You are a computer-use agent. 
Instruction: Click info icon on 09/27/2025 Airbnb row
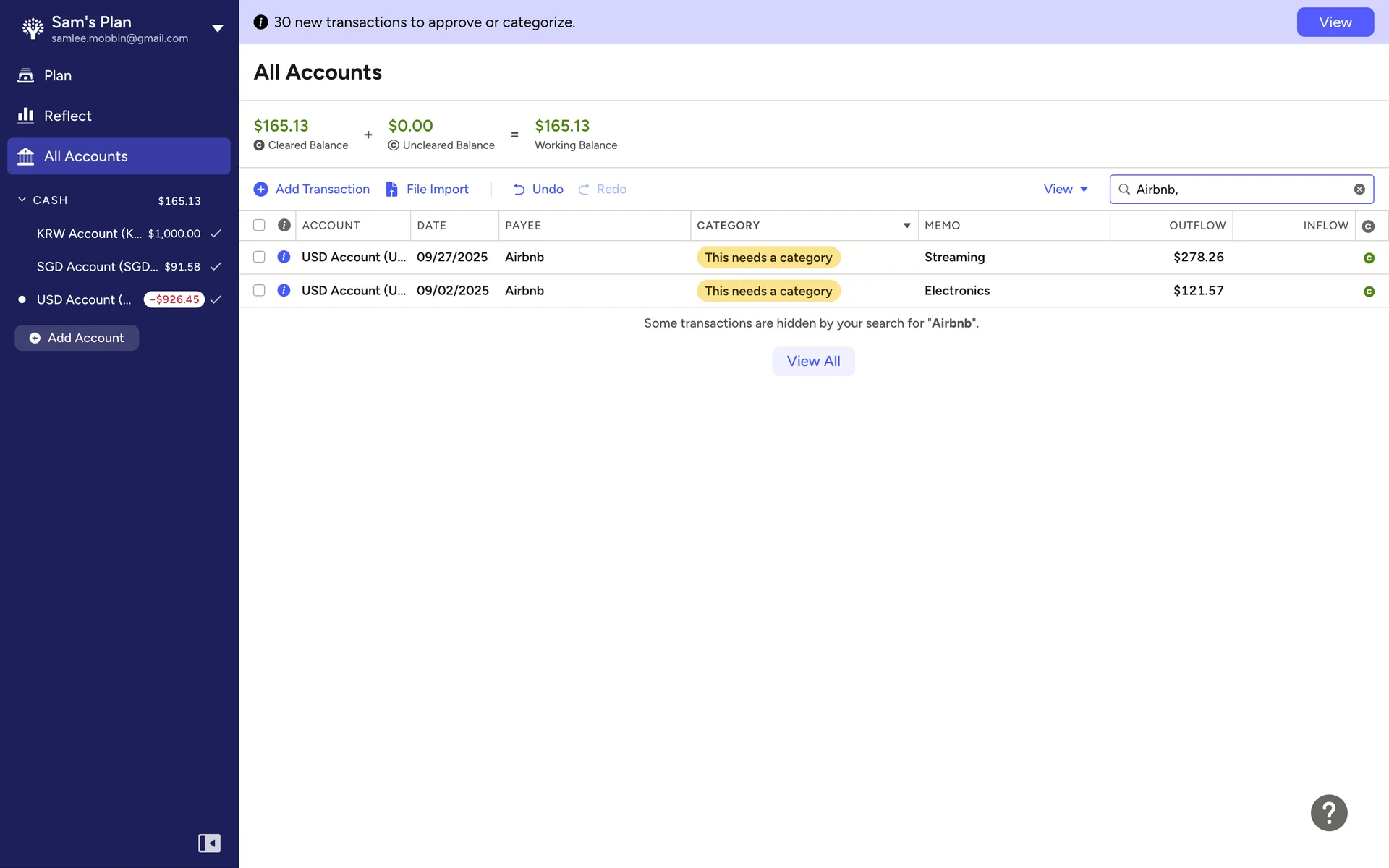(284, 257)
